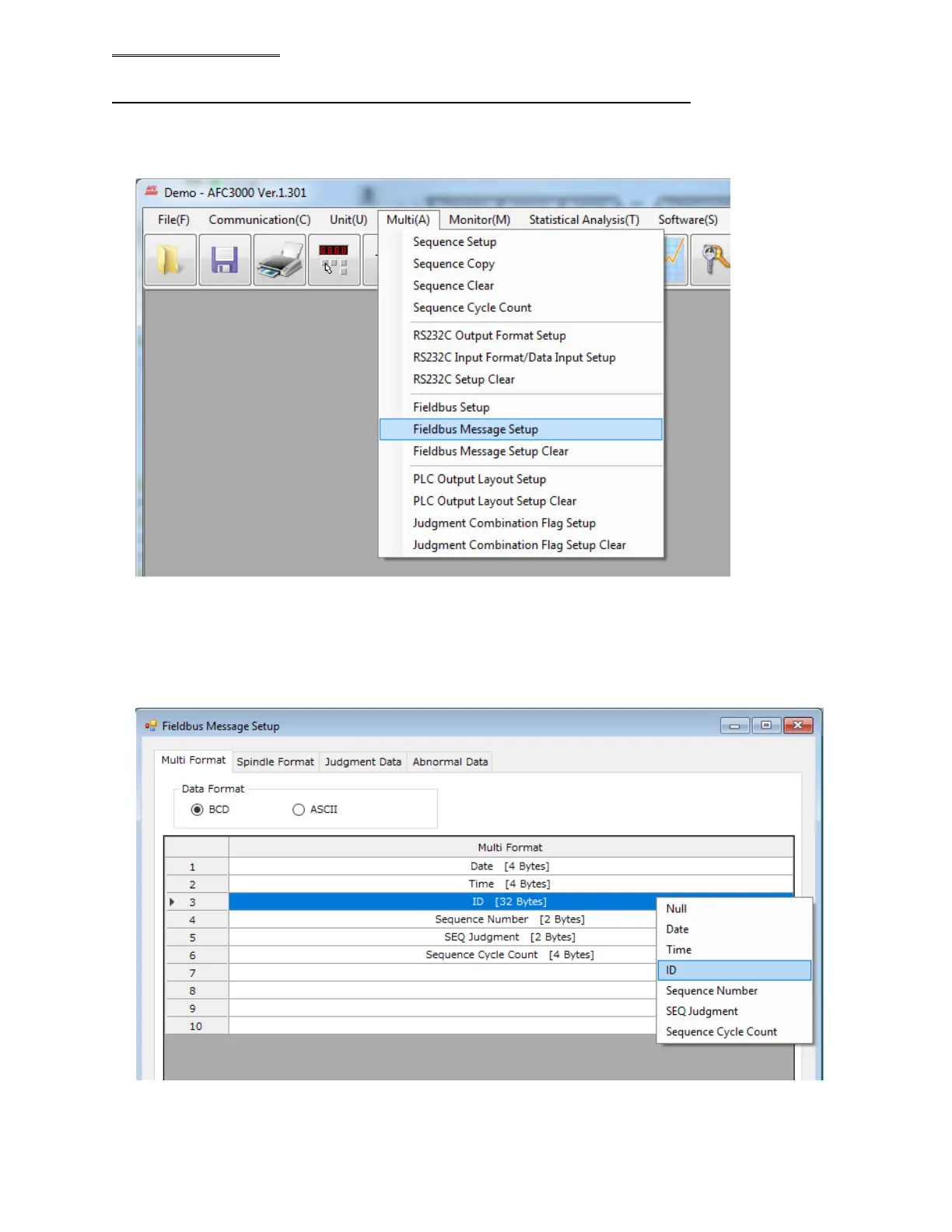
Task: Open the Software(S) menu
Action: (688, 220)
